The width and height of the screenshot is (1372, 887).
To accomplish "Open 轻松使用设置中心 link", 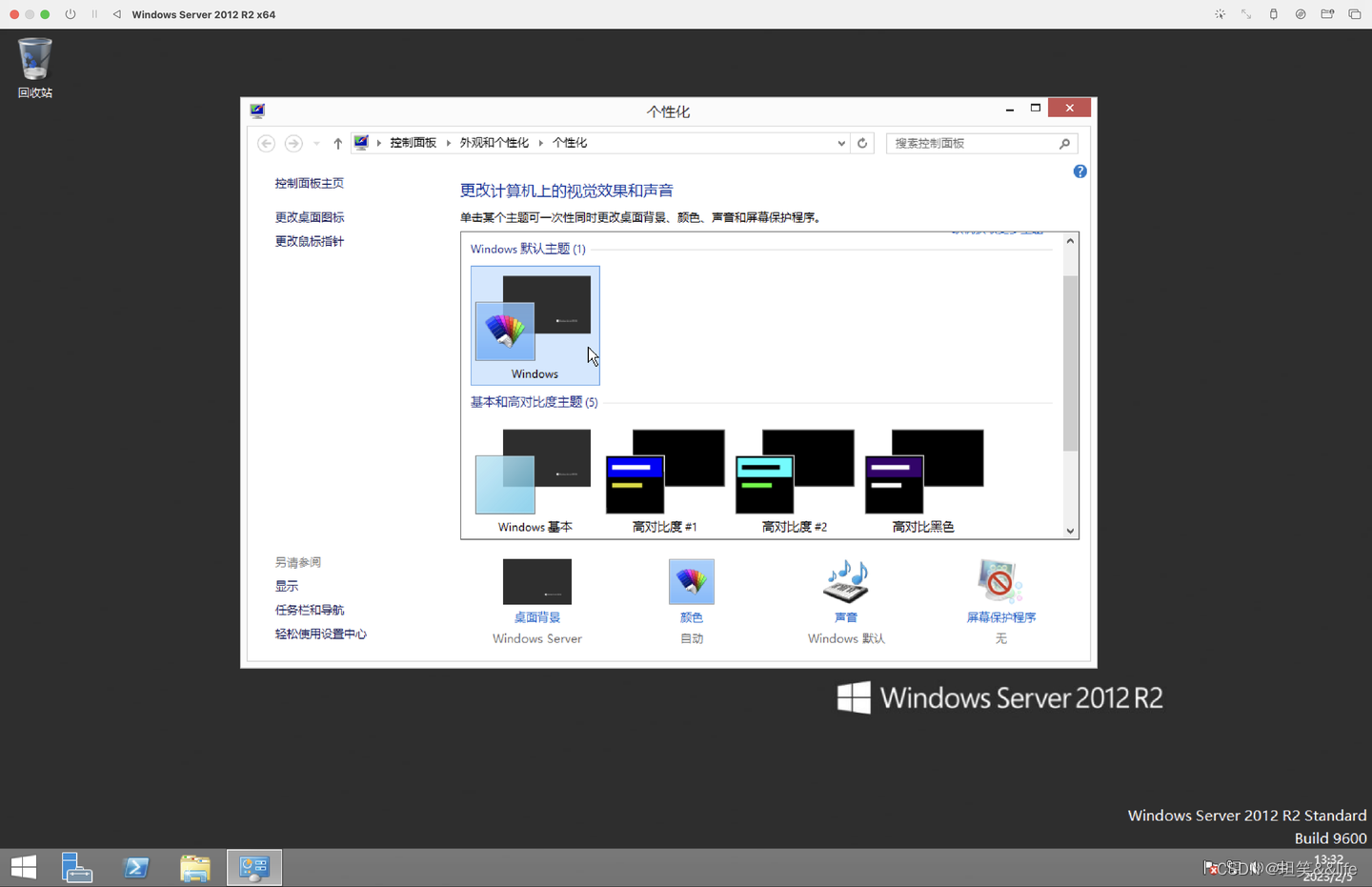I will [x=321, y=634].
